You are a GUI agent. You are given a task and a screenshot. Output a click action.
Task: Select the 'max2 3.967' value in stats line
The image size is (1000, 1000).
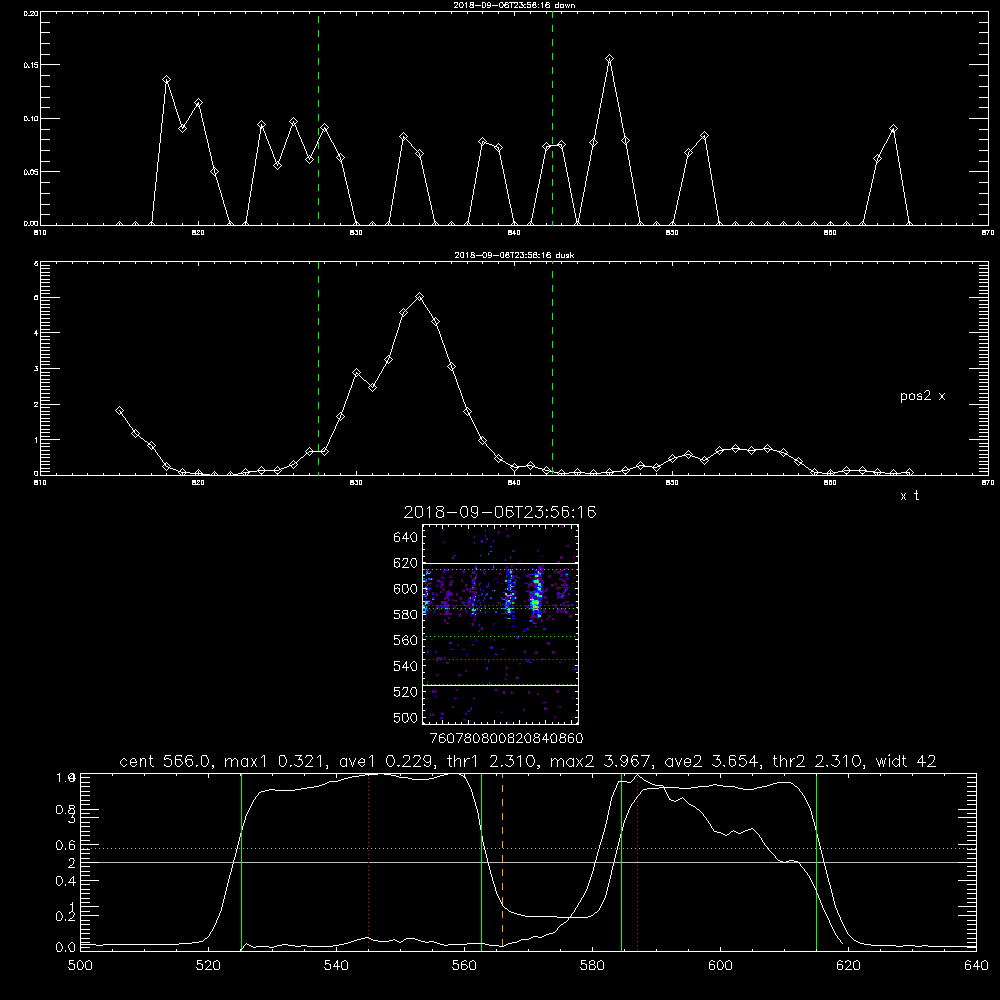pyautogui.click(x=599, y=761)
